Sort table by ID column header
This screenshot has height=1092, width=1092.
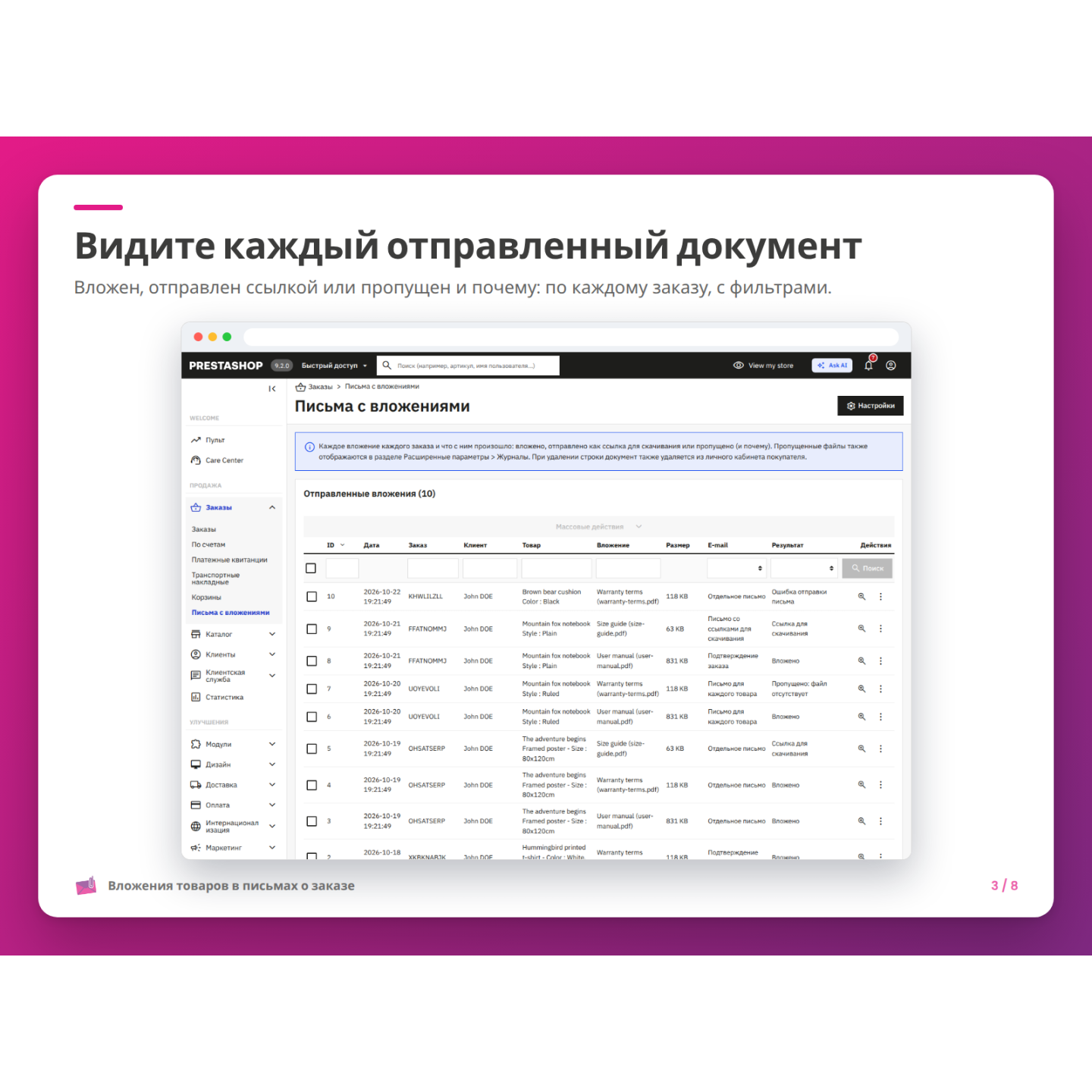335,545
